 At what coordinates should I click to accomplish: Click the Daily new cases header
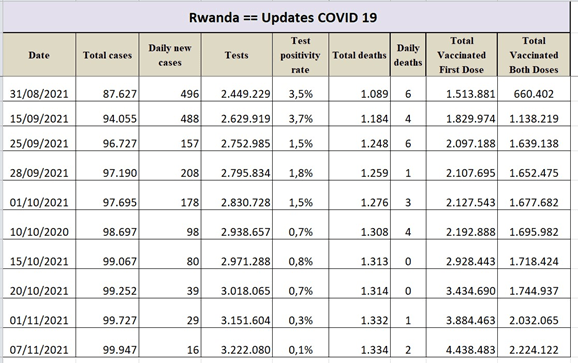(x=170, y=55)
